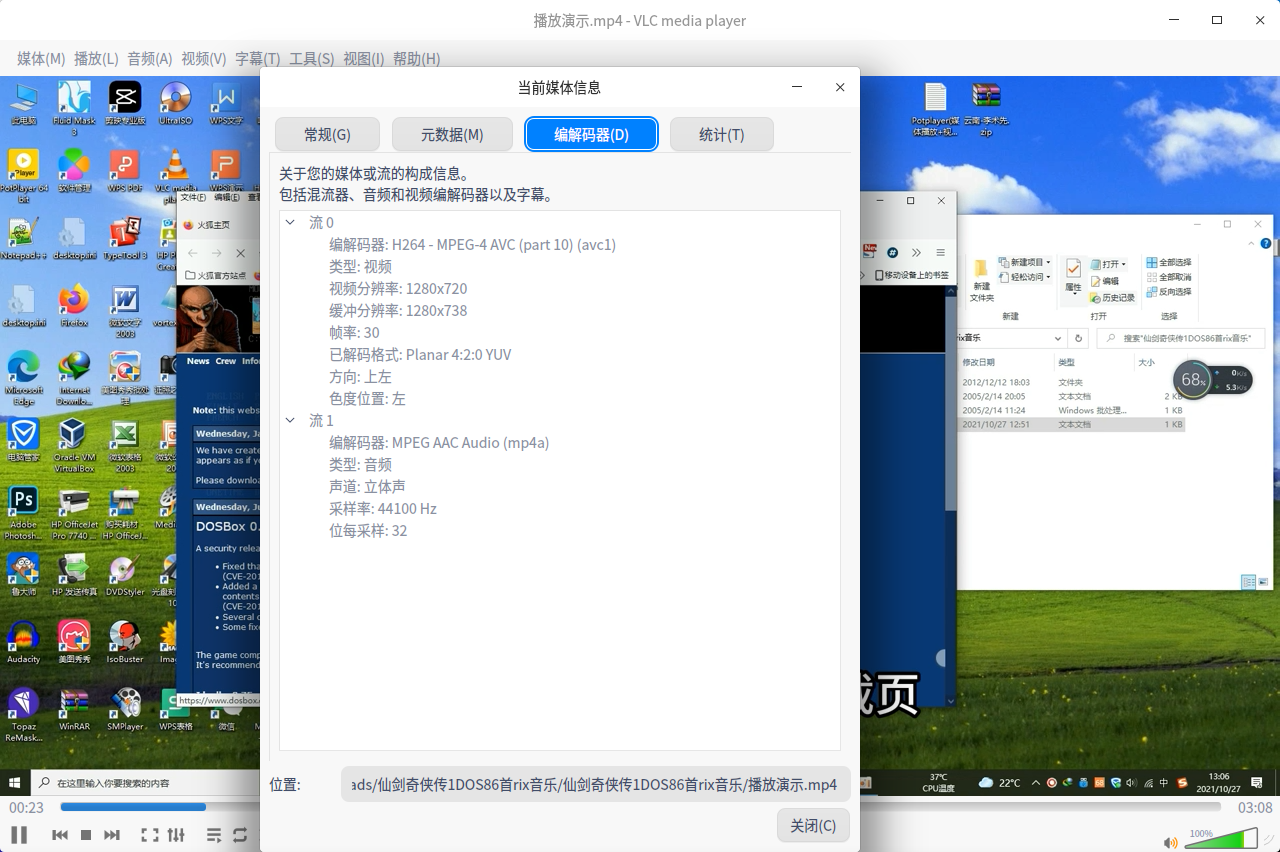Open the 媒体(M) menu

click(41, 59)
